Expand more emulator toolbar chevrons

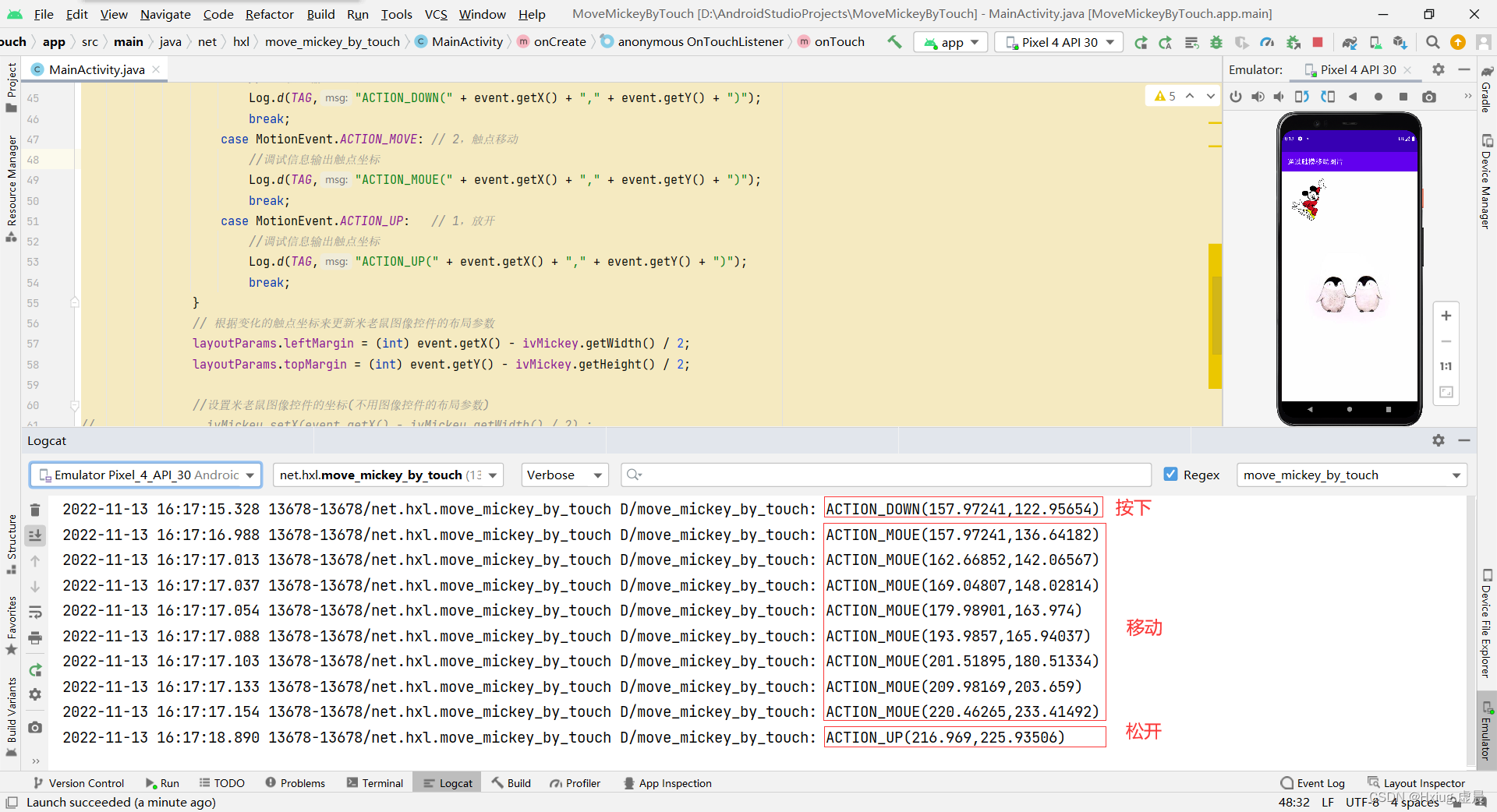[1467, 97]
